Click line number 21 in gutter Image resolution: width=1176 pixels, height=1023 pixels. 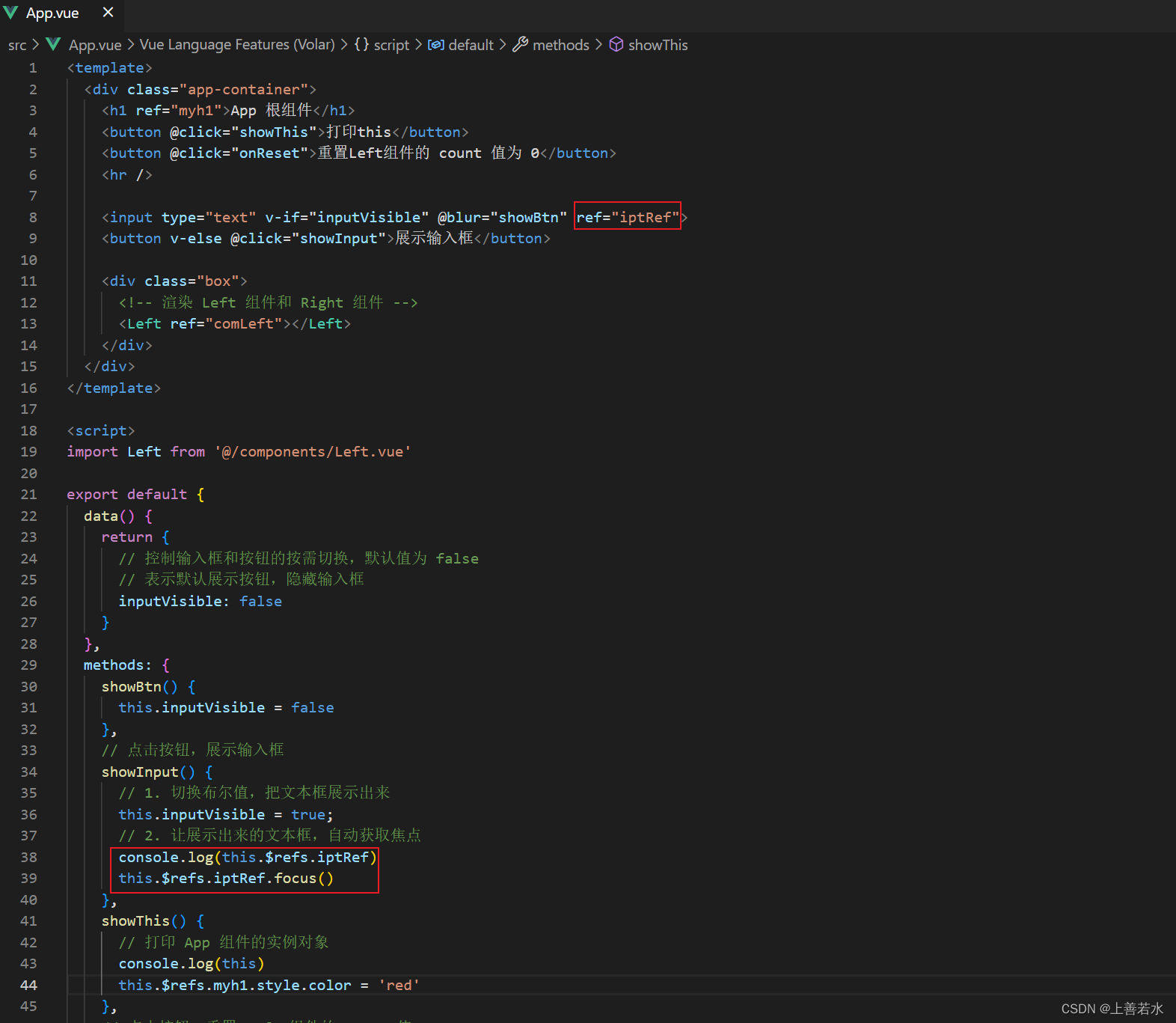click(x=28, y=495)
